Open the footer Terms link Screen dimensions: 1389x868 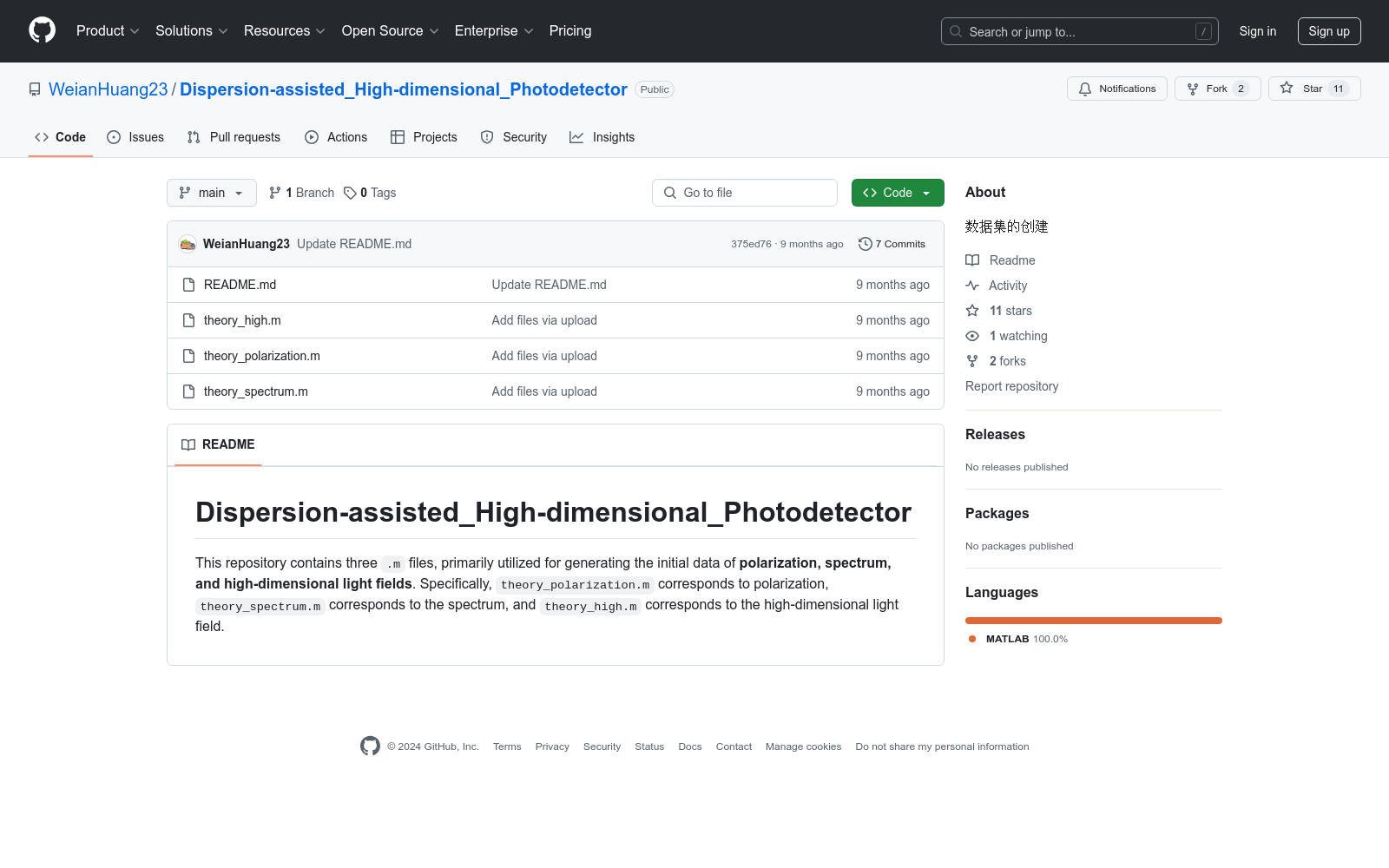coord(507,746)
